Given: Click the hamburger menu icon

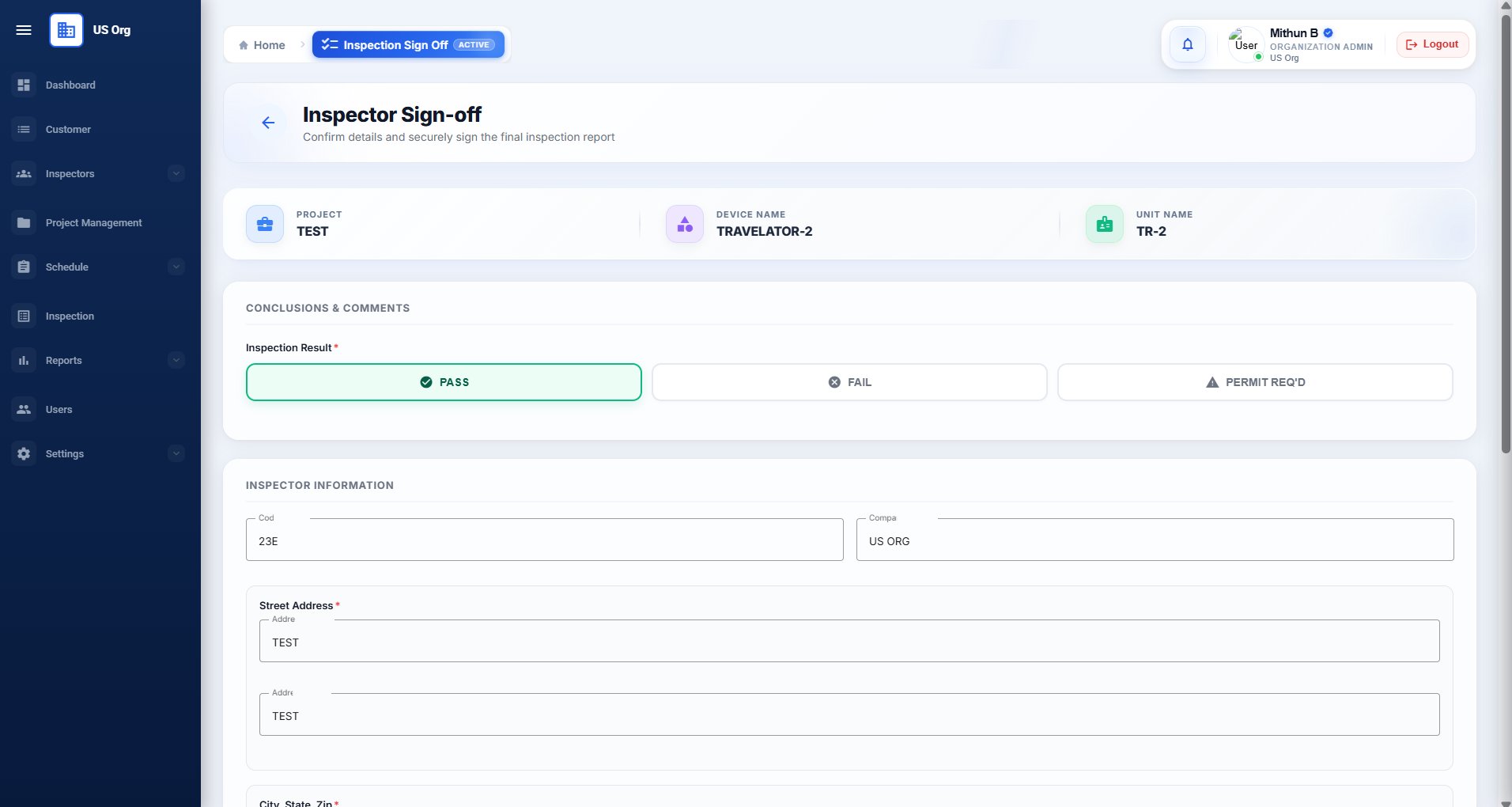Looking at the screenshot, I should (x=24, y=30).
